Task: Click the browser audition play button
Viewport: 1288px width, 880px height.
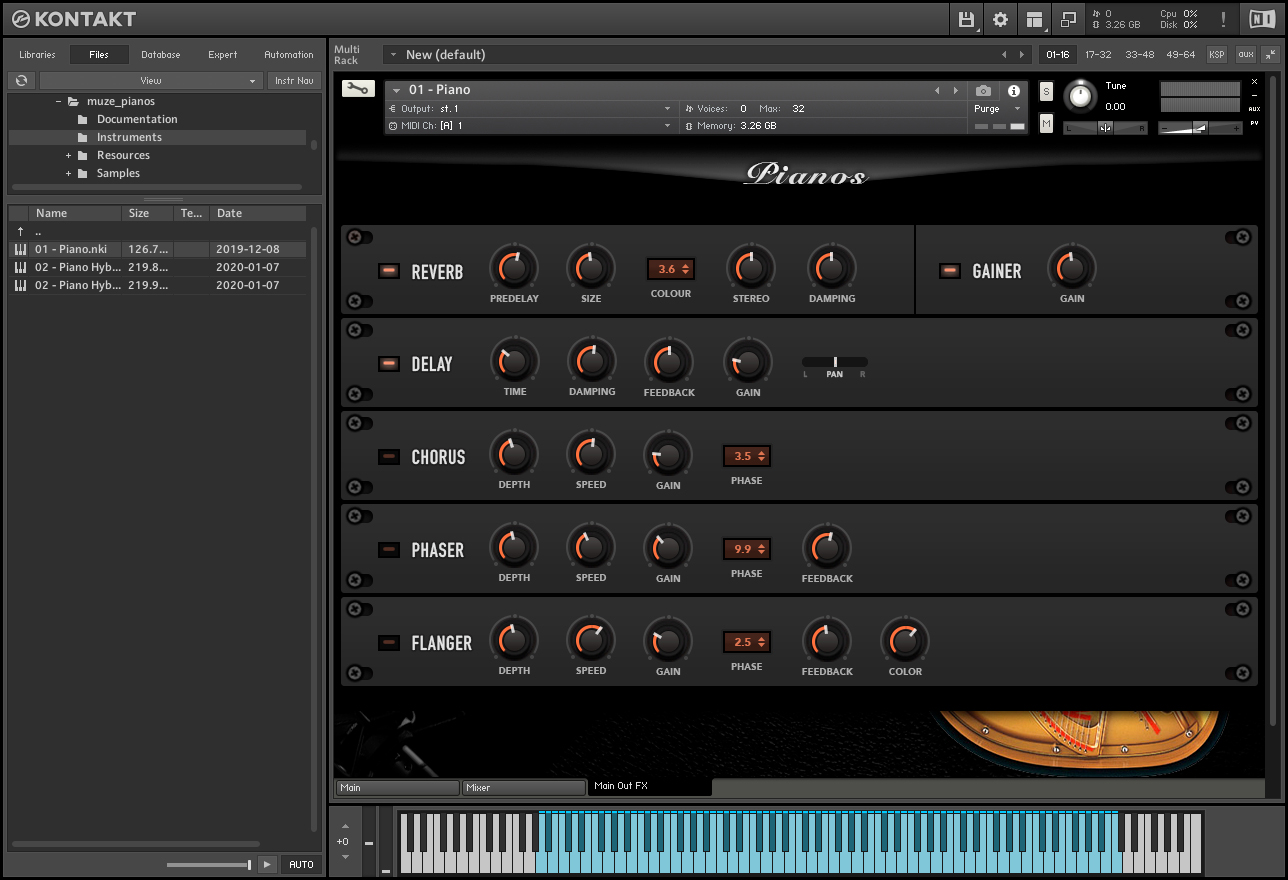Action: pos(266,864)
